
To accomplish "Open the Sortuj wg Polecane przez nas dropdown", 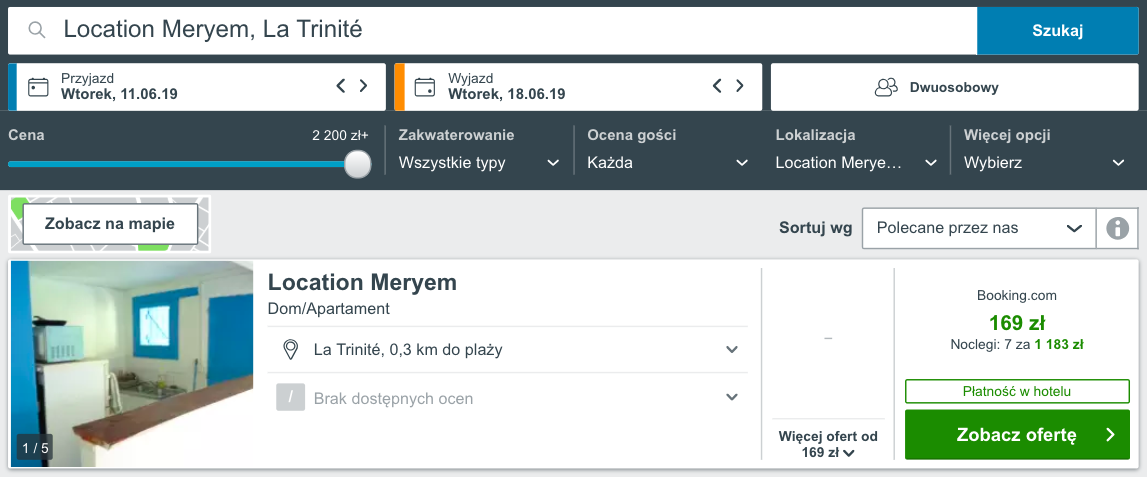I will pos(979,228).
